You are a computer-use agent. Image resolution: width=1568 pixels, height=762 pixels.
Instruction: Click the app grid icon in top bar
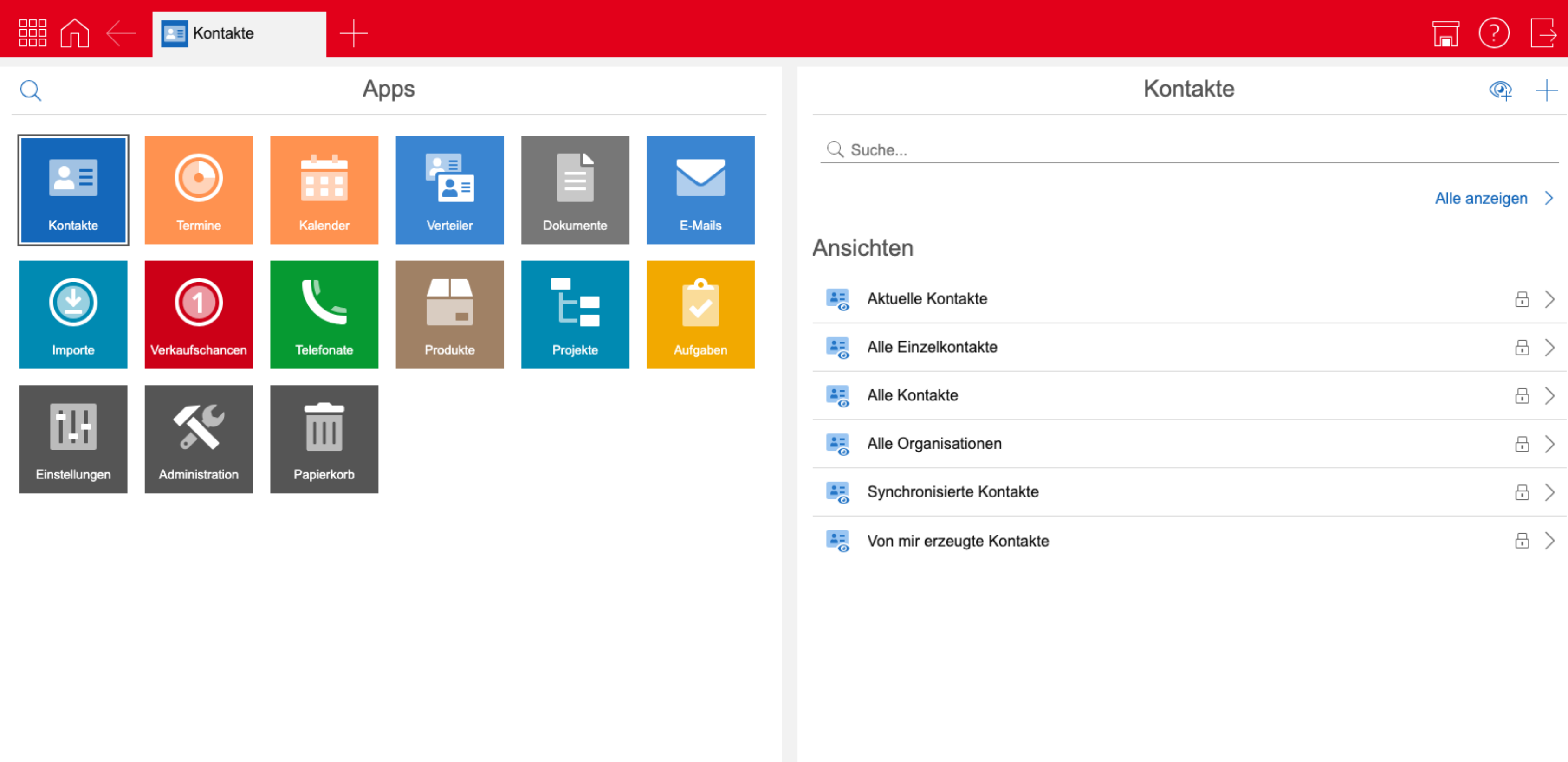click(32, 33)
